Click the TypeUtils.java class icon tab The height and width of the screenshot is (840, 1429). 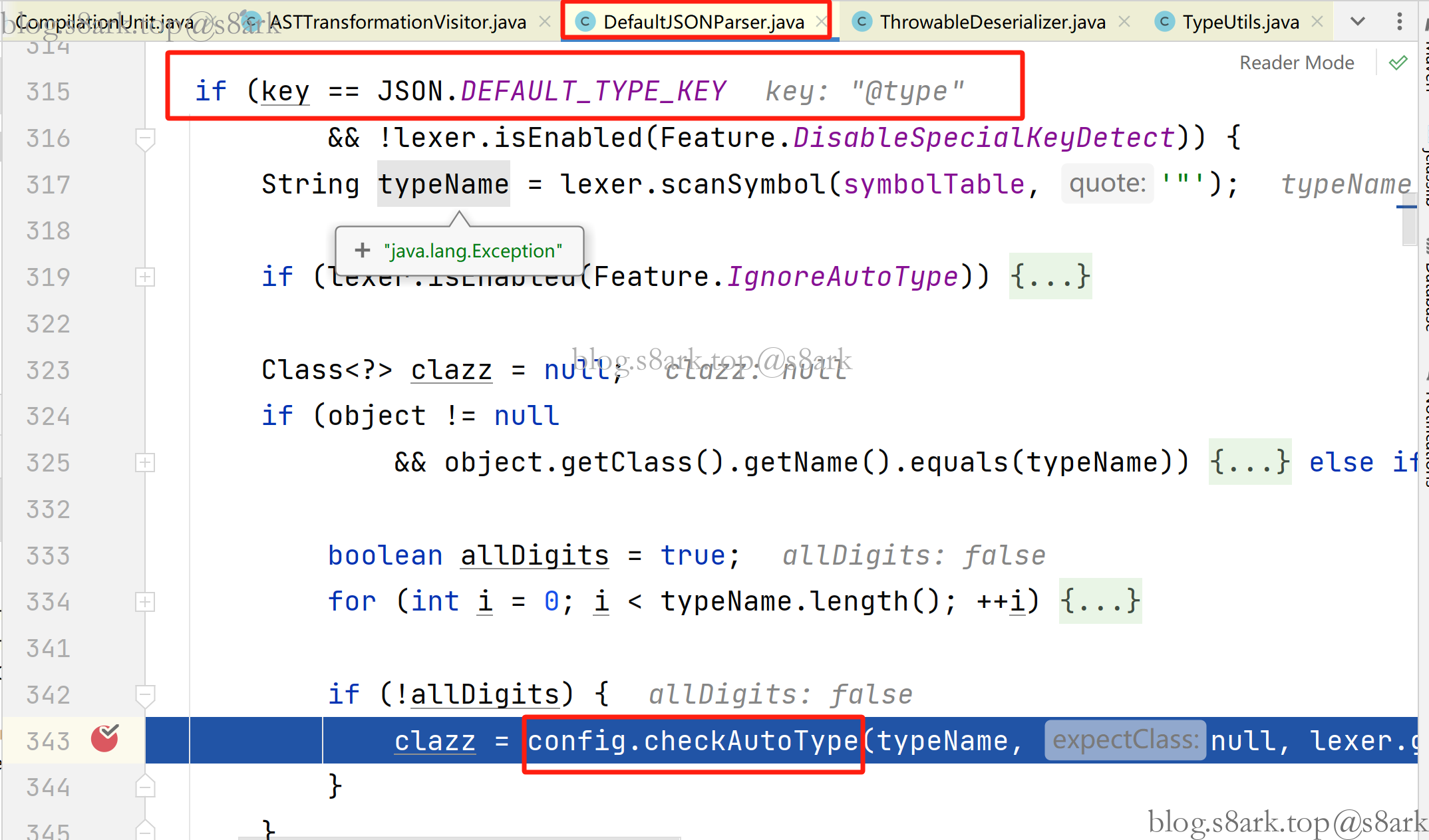(1164, 23)
